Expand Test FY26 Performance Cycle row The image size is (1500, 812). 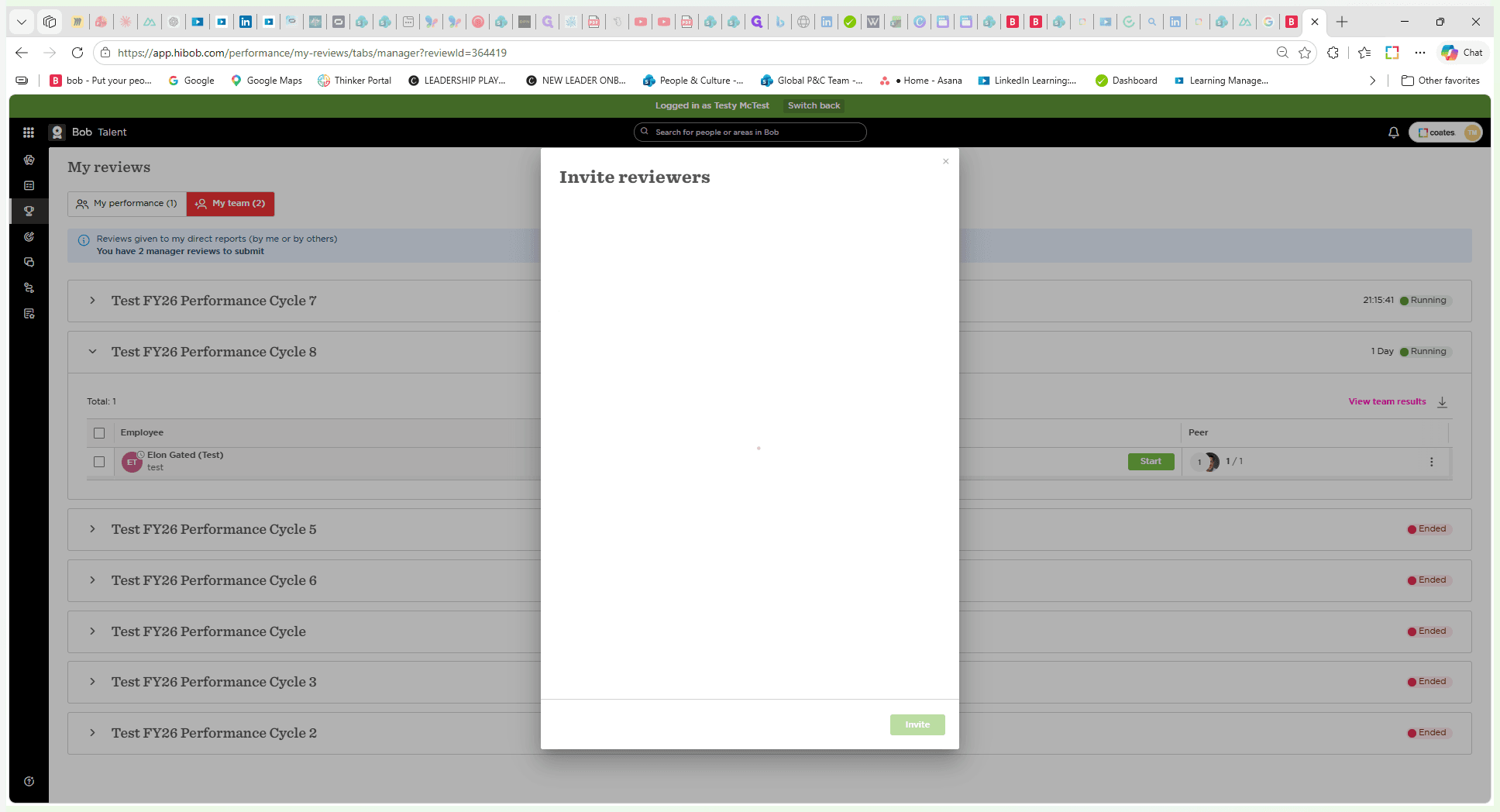92,631
